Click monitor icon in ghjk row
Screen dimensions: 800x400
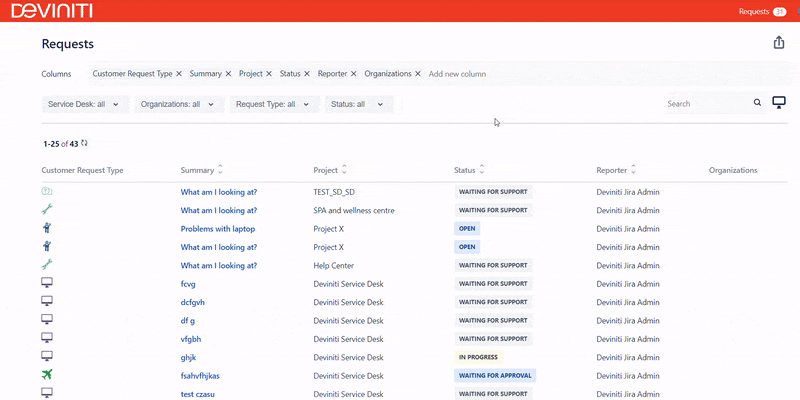[x=47, y=356]
